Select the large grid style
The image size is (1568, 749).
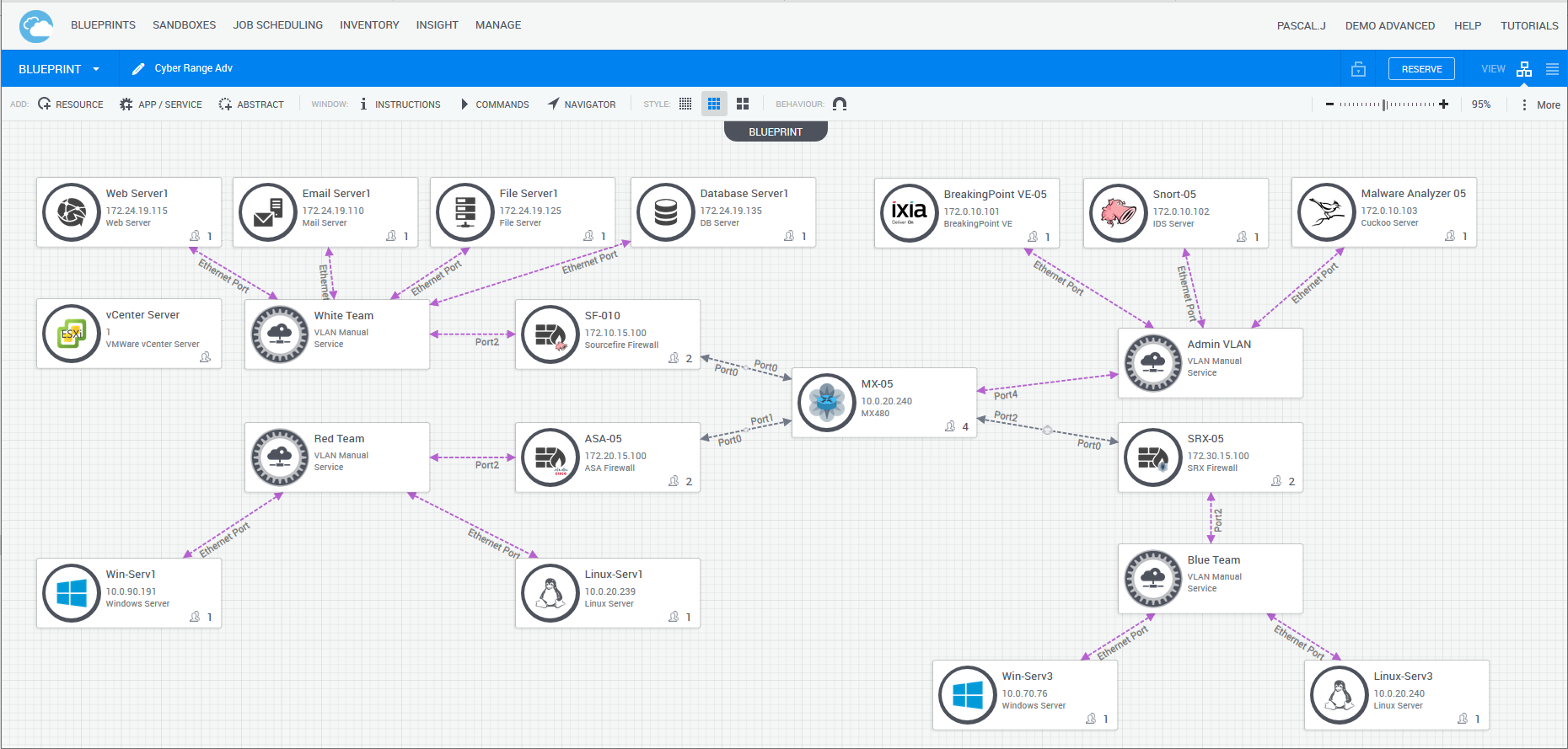[x=743, y=104]
